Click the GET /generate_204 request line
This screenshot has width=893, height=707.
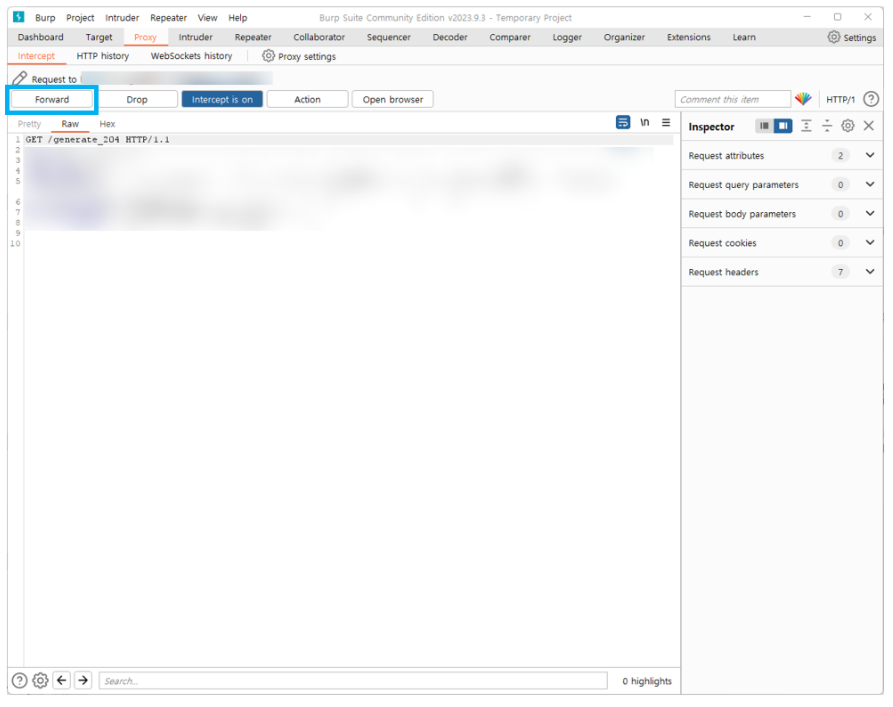(97, 140)
